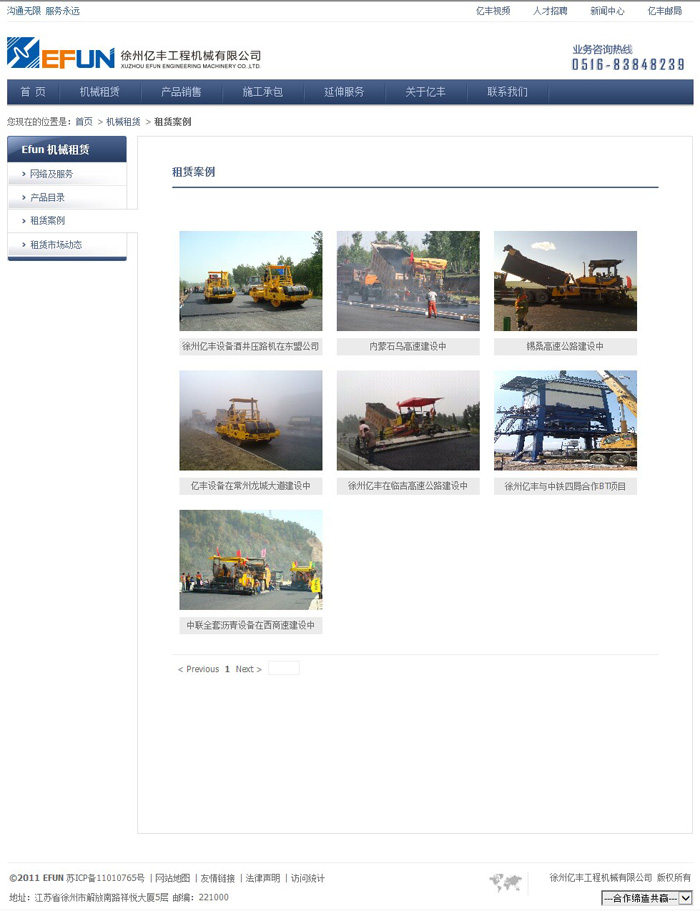Open 机械租赁 navigation menu item
This screenshot has height=911, width=700.
click(99, 92)
